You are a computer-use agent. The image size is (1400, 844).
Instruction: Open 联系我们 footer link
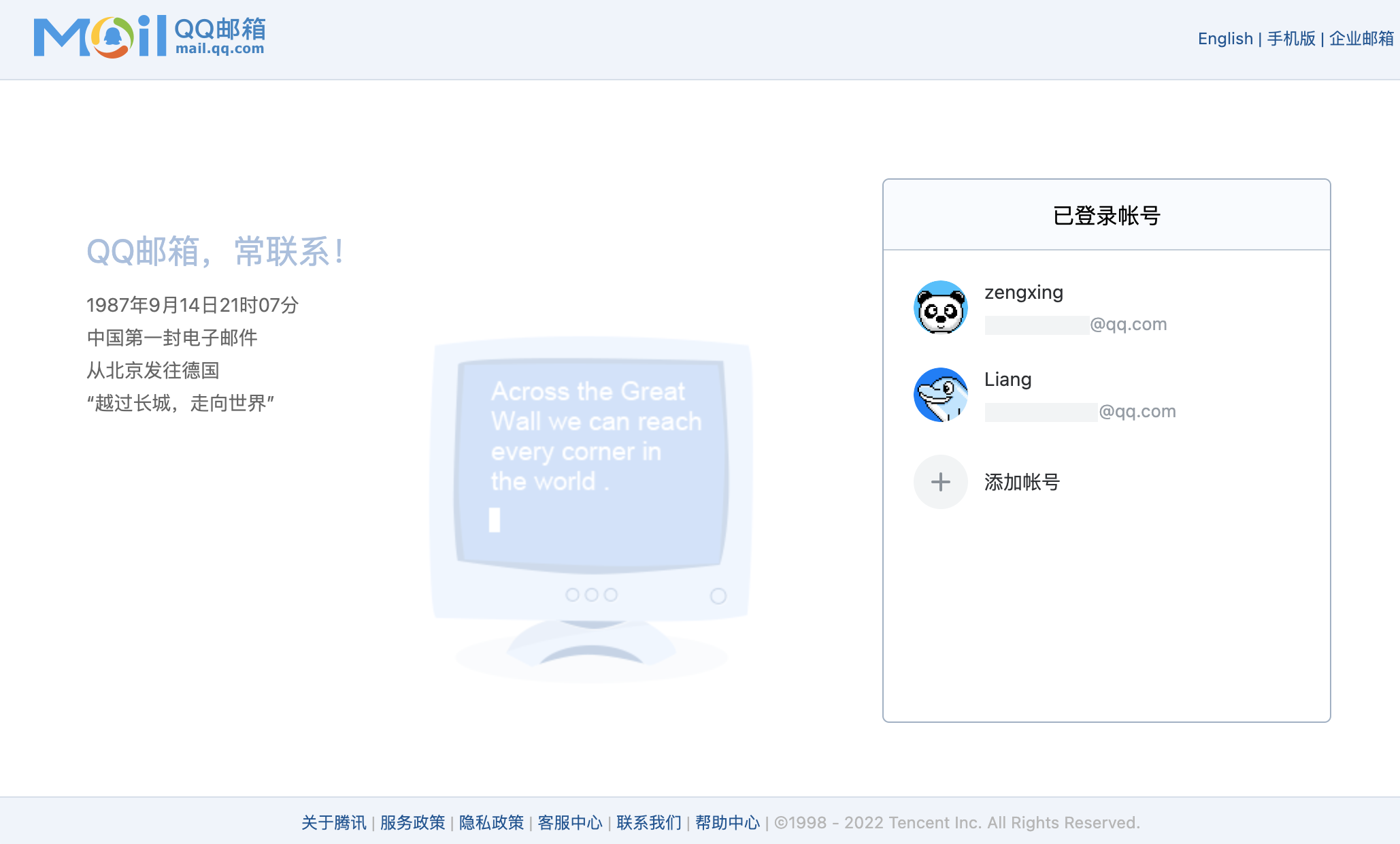tap(649, 822)
